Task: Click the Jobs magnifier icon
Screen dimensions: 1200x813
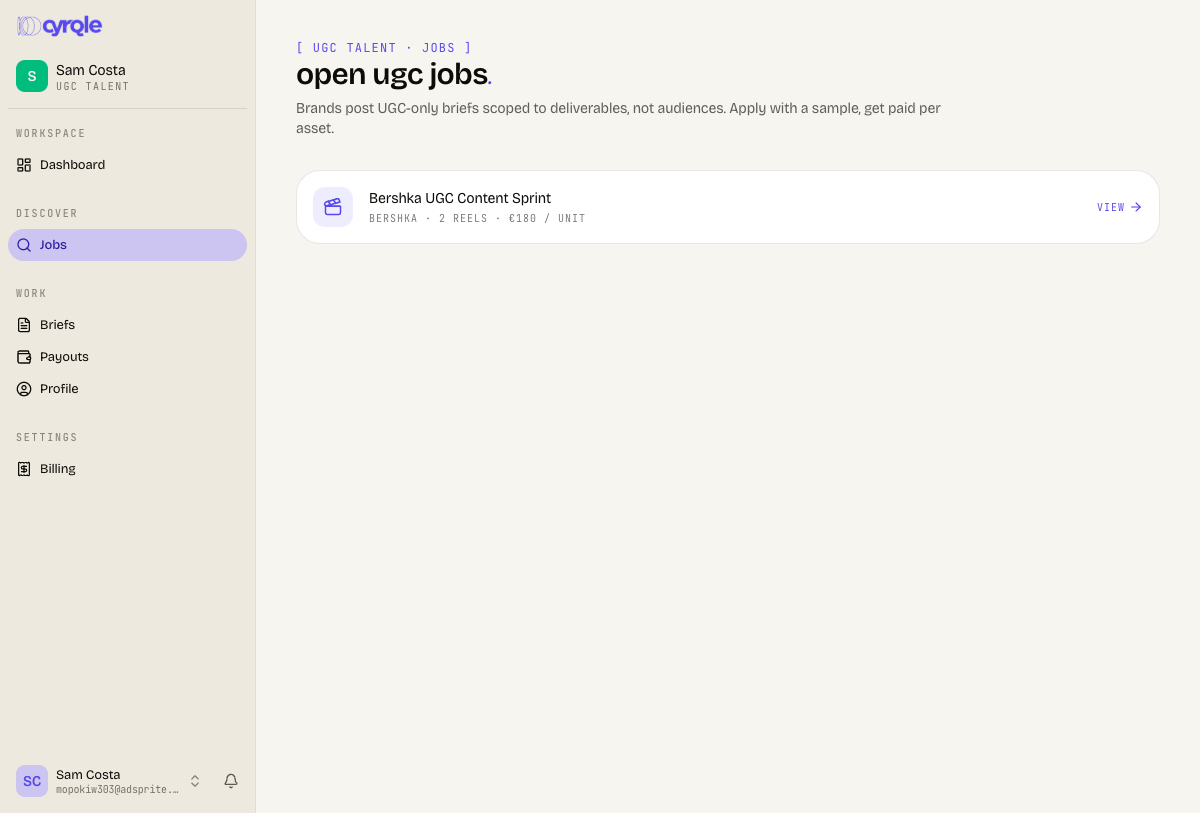Action: point(24,245)
